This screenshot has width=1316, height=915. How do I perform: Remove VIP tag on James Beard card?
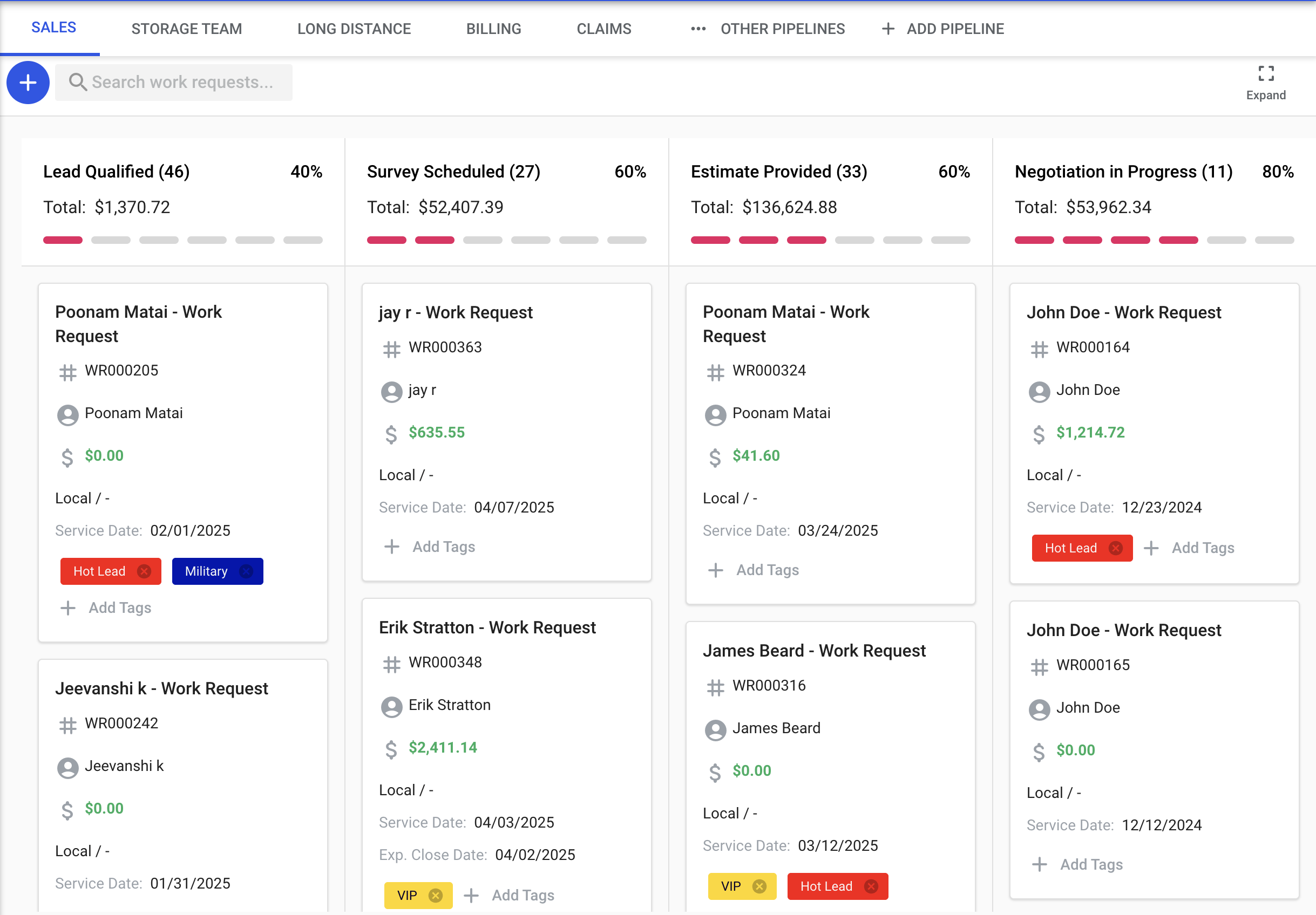[759, 886]
